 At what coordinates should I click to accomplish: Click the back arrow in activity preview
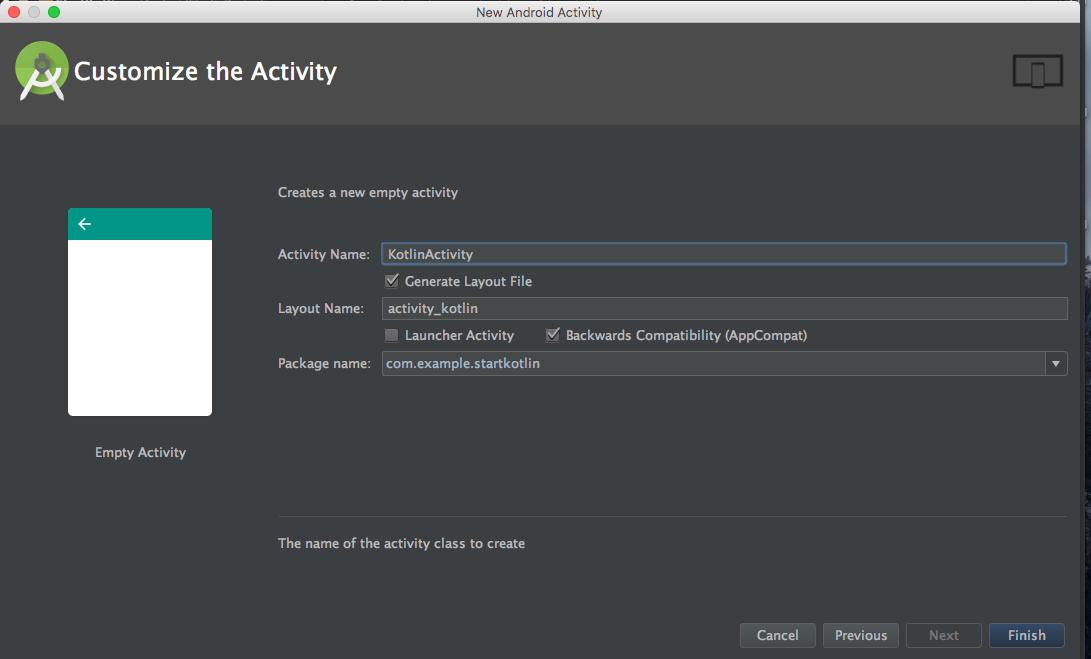click(85, 224)
